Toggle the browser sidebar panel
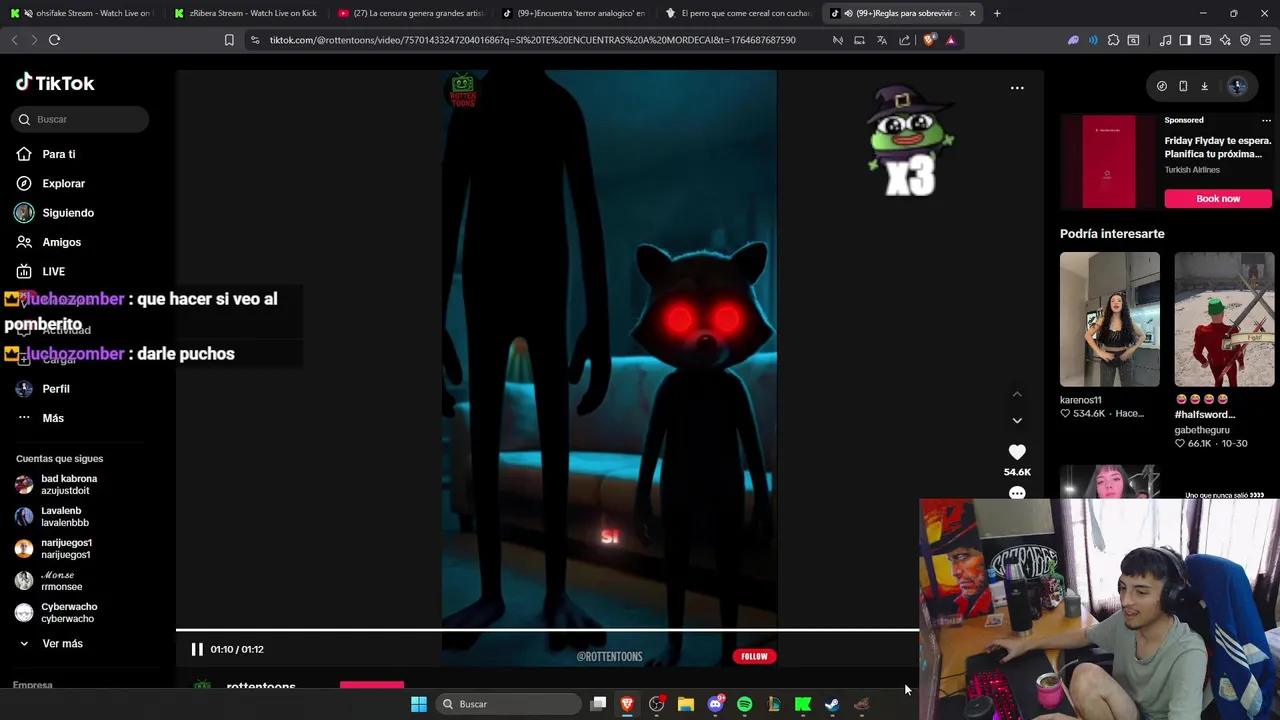 pos(1185,40)
